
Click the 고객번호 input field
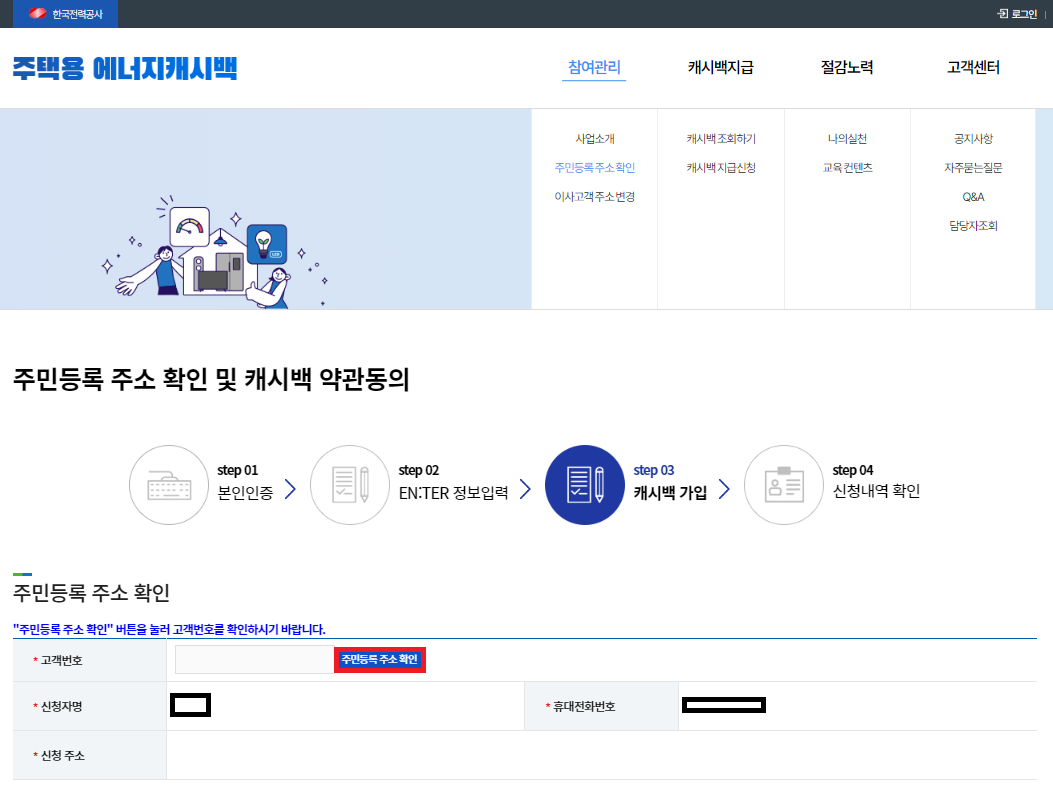coord(255,659)
